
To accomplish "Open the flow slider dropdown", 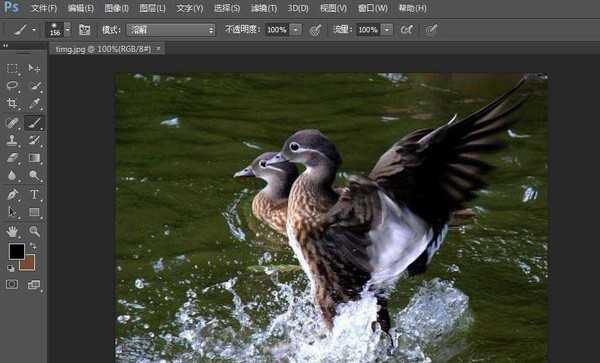I will (x=387, y=30).
